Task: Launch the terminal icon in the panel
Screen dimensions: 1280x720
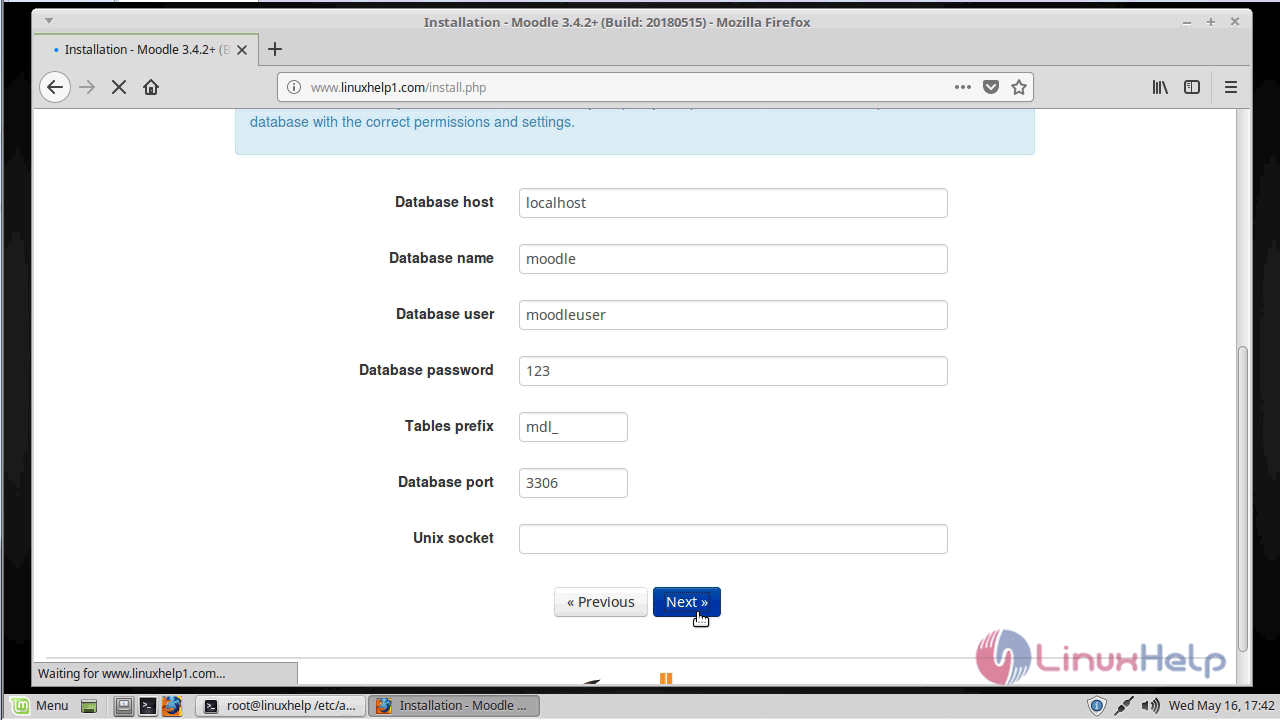Action: (x=148, y=706)
